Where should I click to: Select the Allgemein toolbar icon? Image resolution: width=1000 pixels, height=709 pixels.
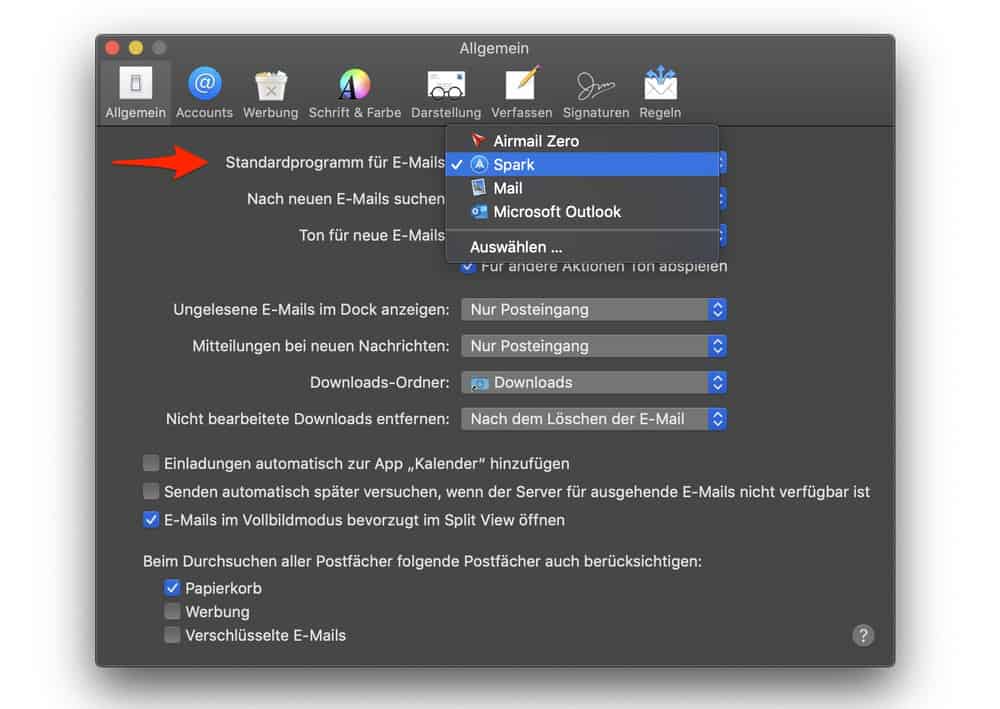[136, 93]
